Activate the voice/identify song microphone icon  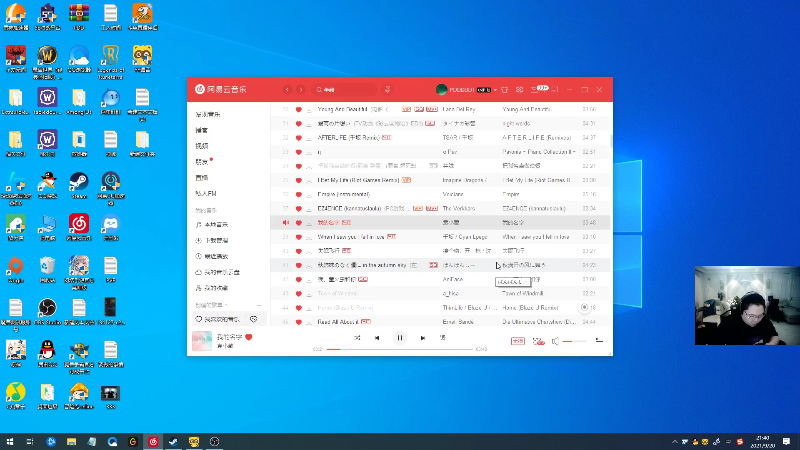388,89
